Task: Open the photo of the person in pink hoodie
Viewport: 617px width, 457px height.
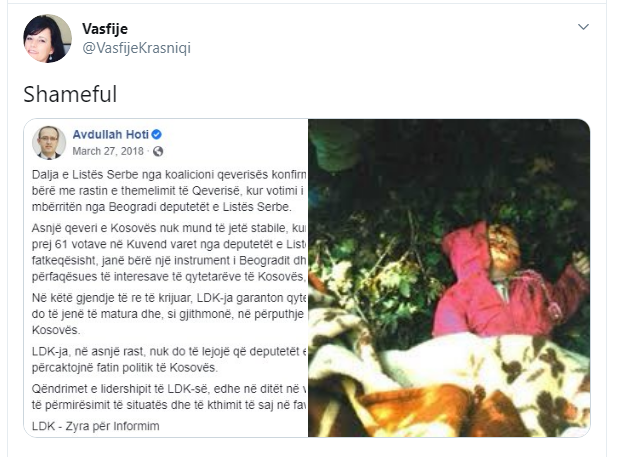Action: [449, 278]
